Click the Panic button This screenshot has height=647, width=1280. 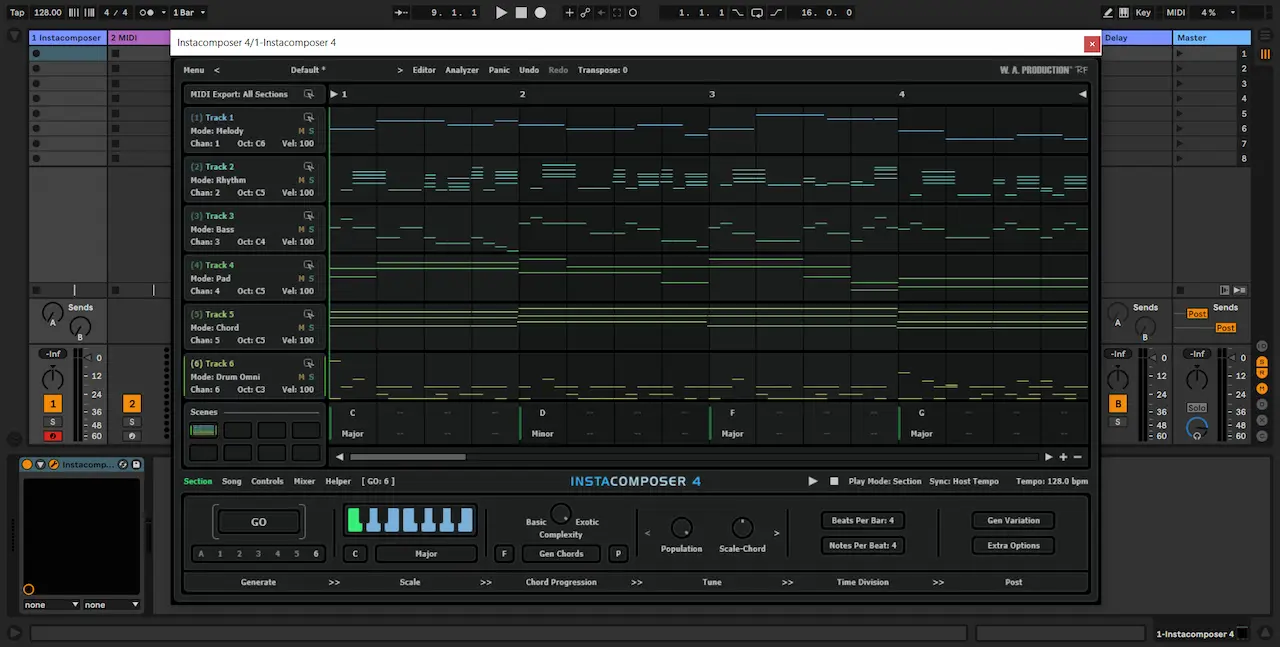[x=499, y=70]
